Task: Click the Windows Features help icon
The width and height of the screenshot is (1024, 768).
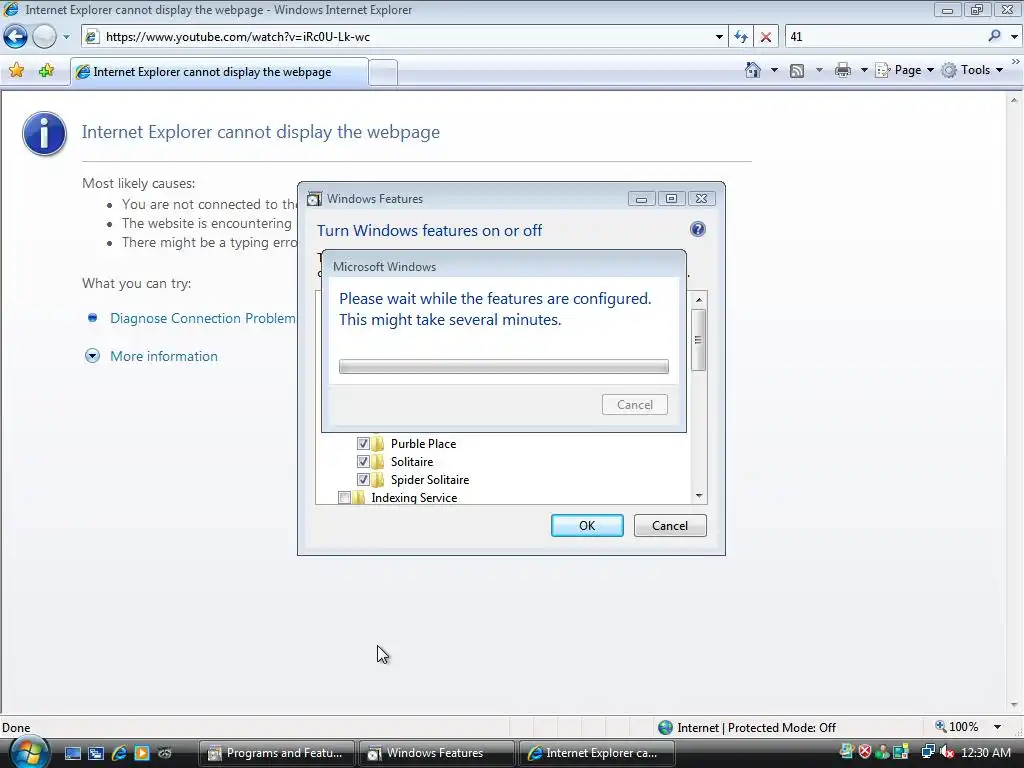Action: [x=697, y=229]
